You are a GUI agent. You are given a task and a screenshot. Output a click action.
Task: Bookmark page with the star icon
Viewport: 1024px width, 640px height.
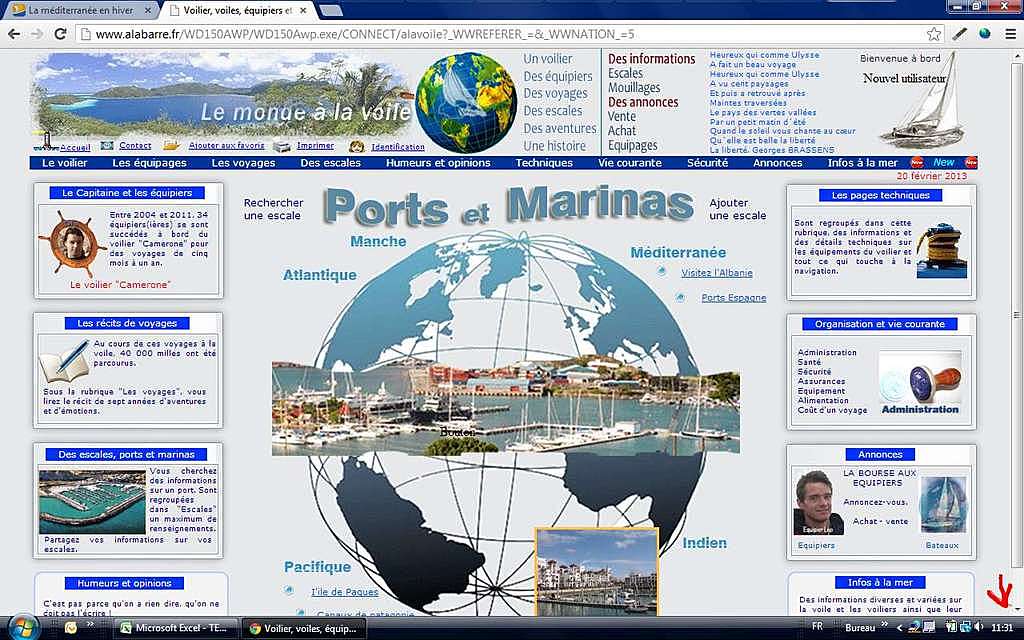pos(935,34)
